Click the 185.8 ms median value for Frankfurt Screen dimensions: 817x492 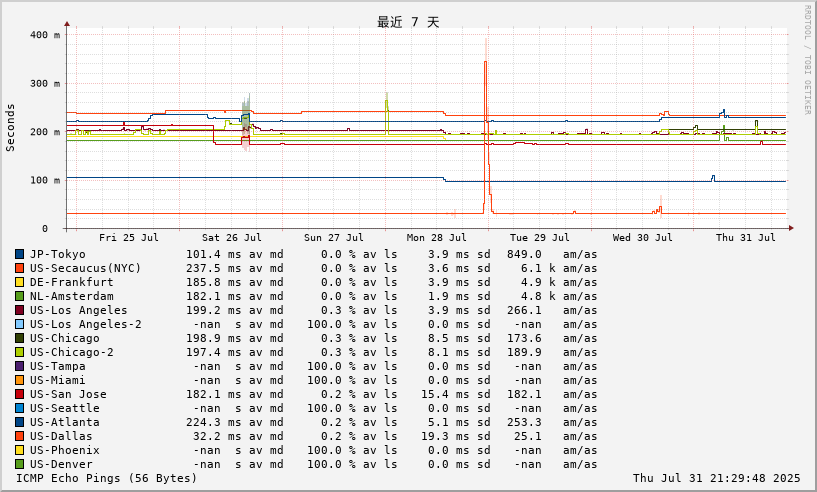click(214, 282)
